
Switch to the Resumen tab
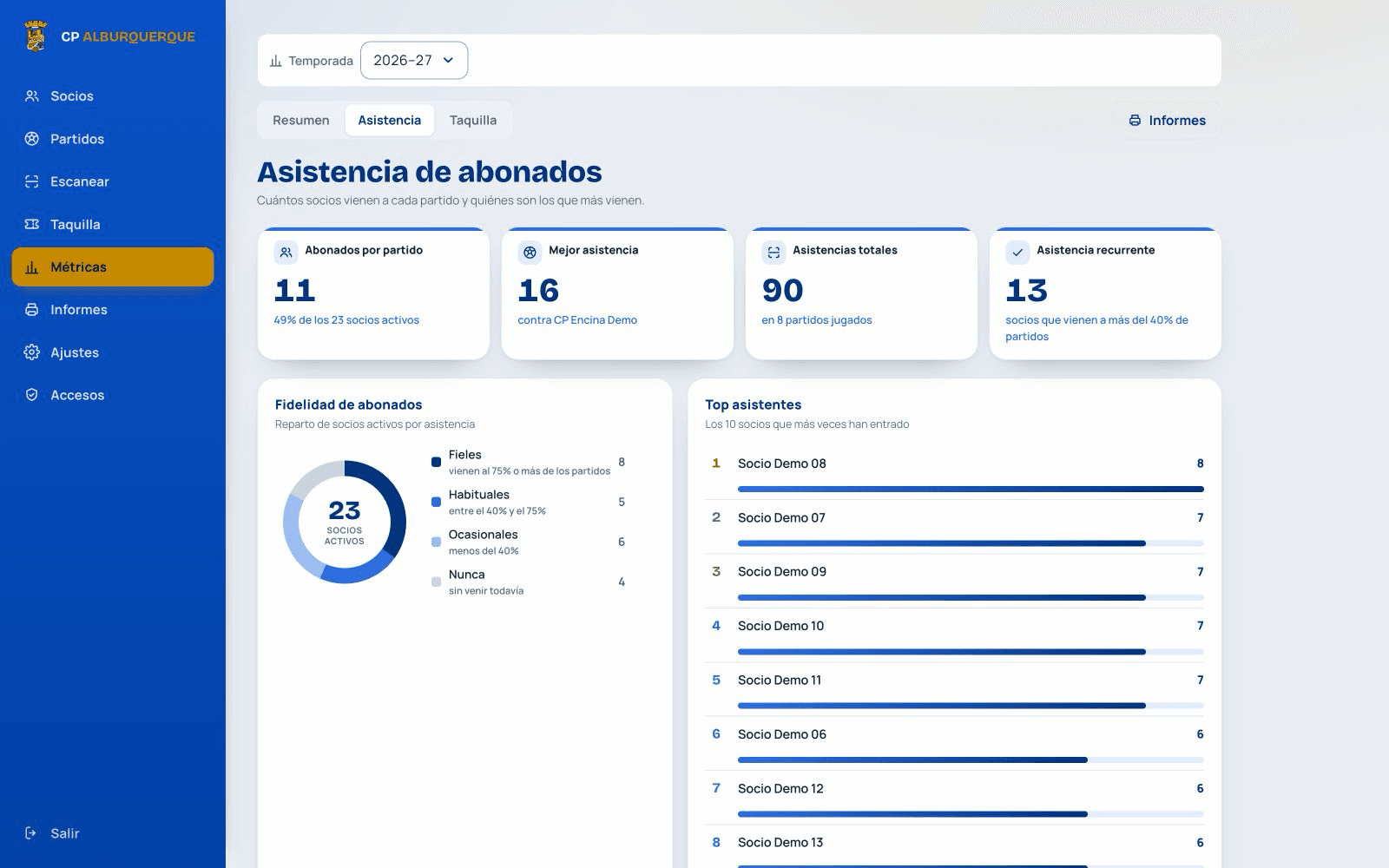(x=301, y=121)
